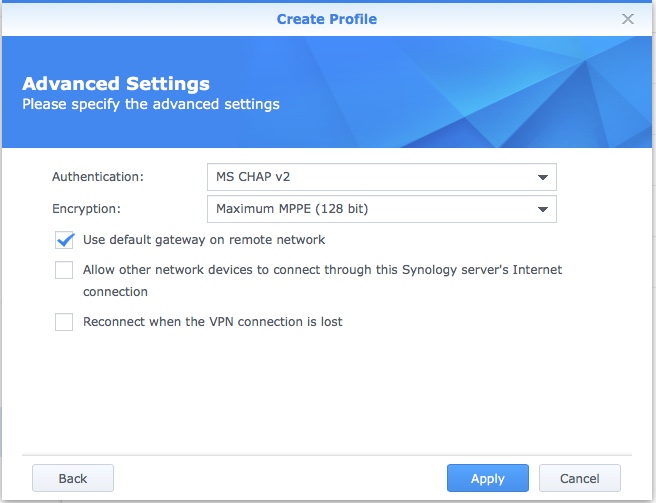Click the 'Use default gateway on remote network' label

(x=204, y=240)
